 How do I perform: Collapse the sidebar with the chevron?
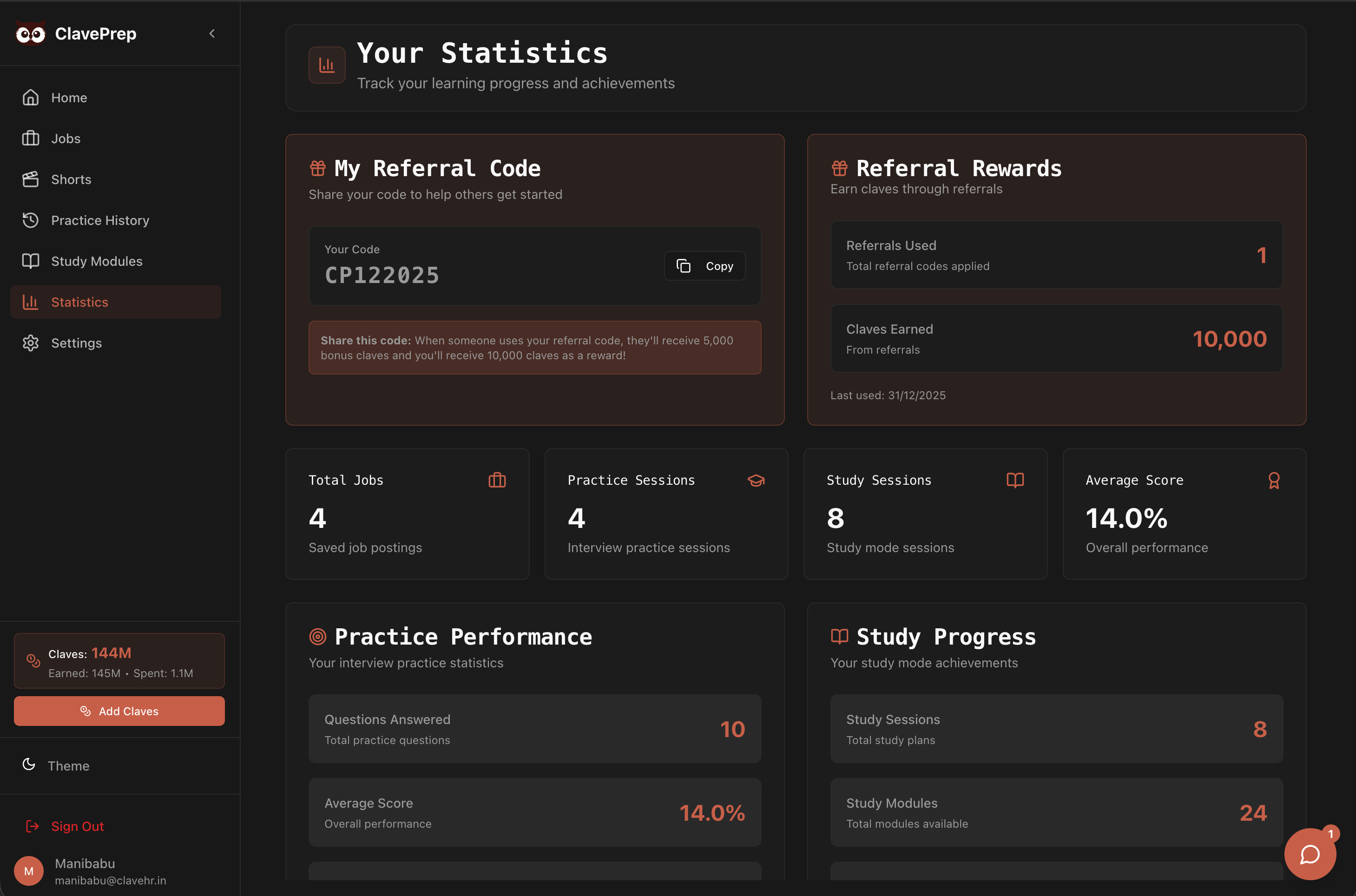coord(212,34)
